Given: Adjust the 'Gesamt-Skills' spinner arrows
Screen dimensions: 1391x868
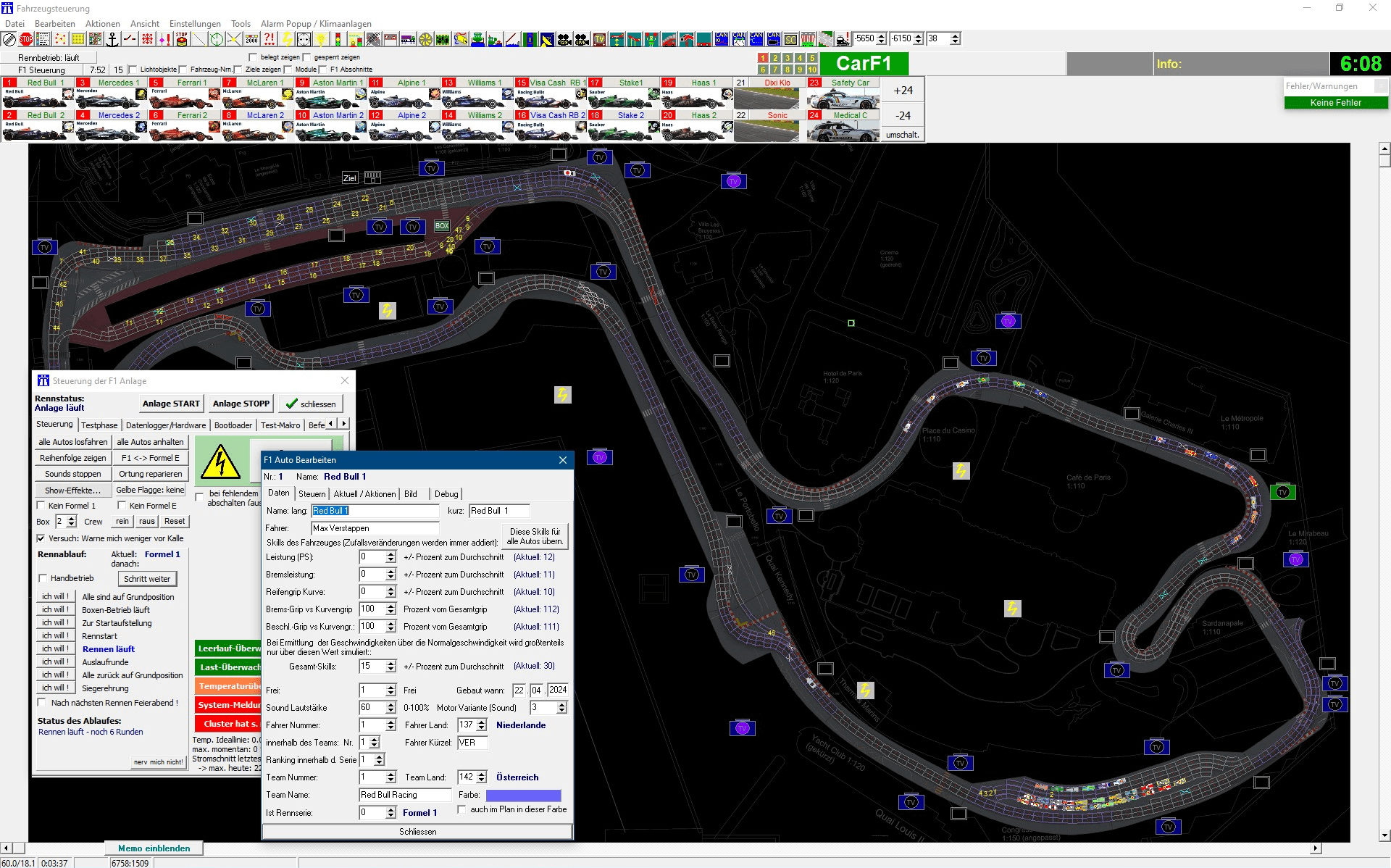Looking at the screenshot, I should coord(391,667).
